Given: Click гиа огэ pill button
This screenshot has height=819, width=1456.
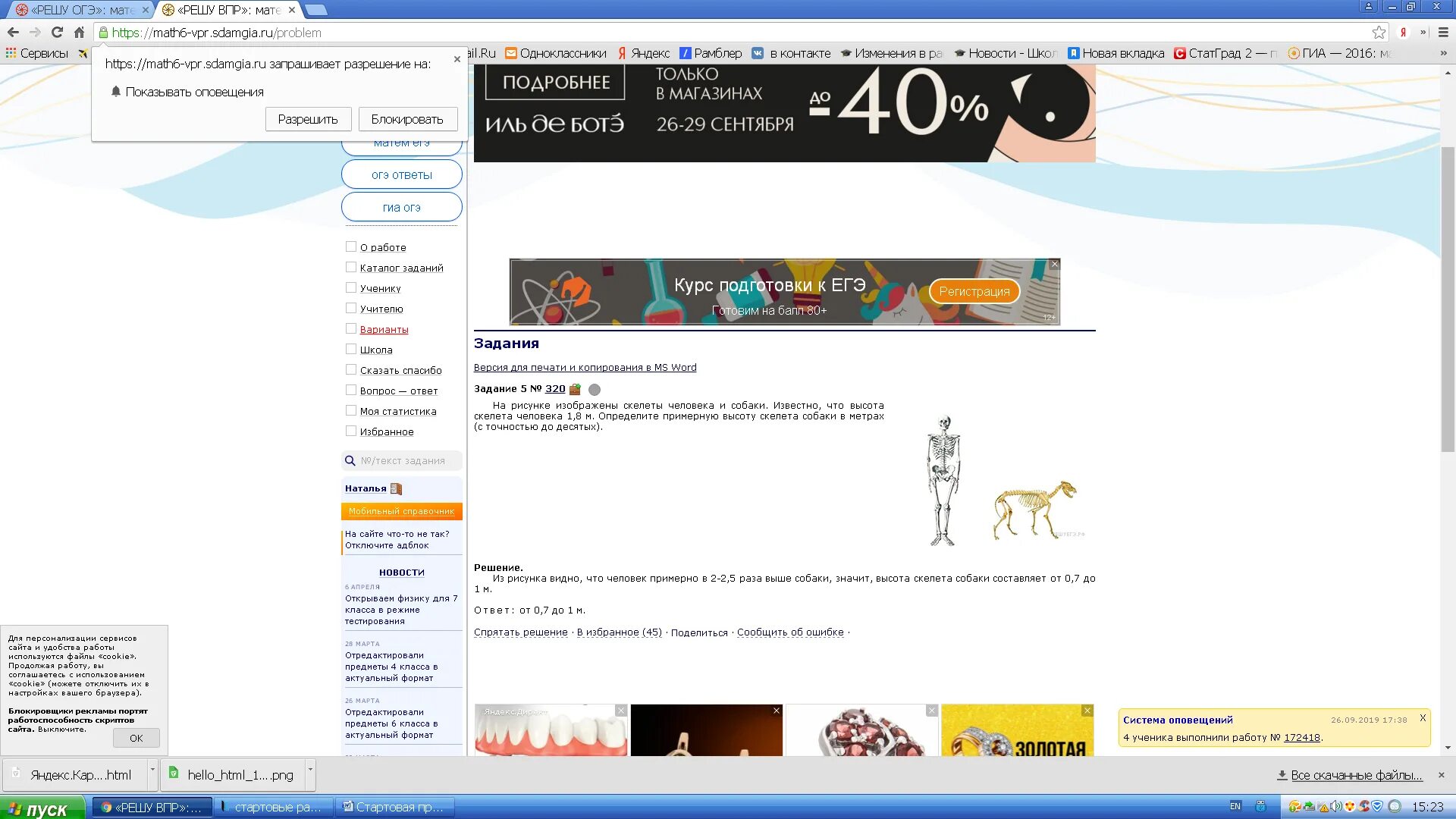Looking at the screenshot, I should (x=402, y=207).
